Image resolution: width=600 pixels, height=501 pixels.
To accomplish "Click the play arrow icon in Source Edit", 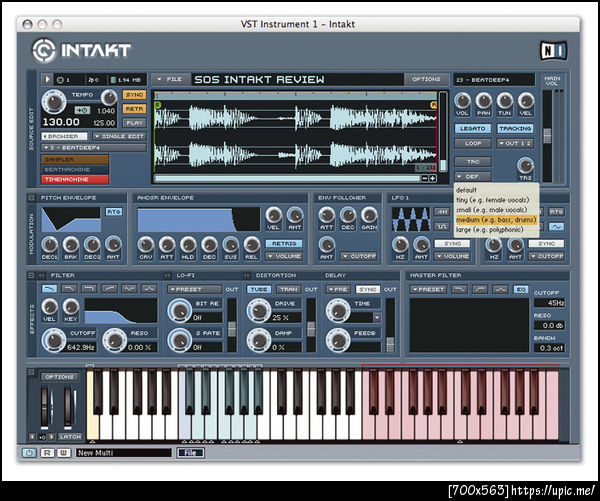I will click(47, 79).
